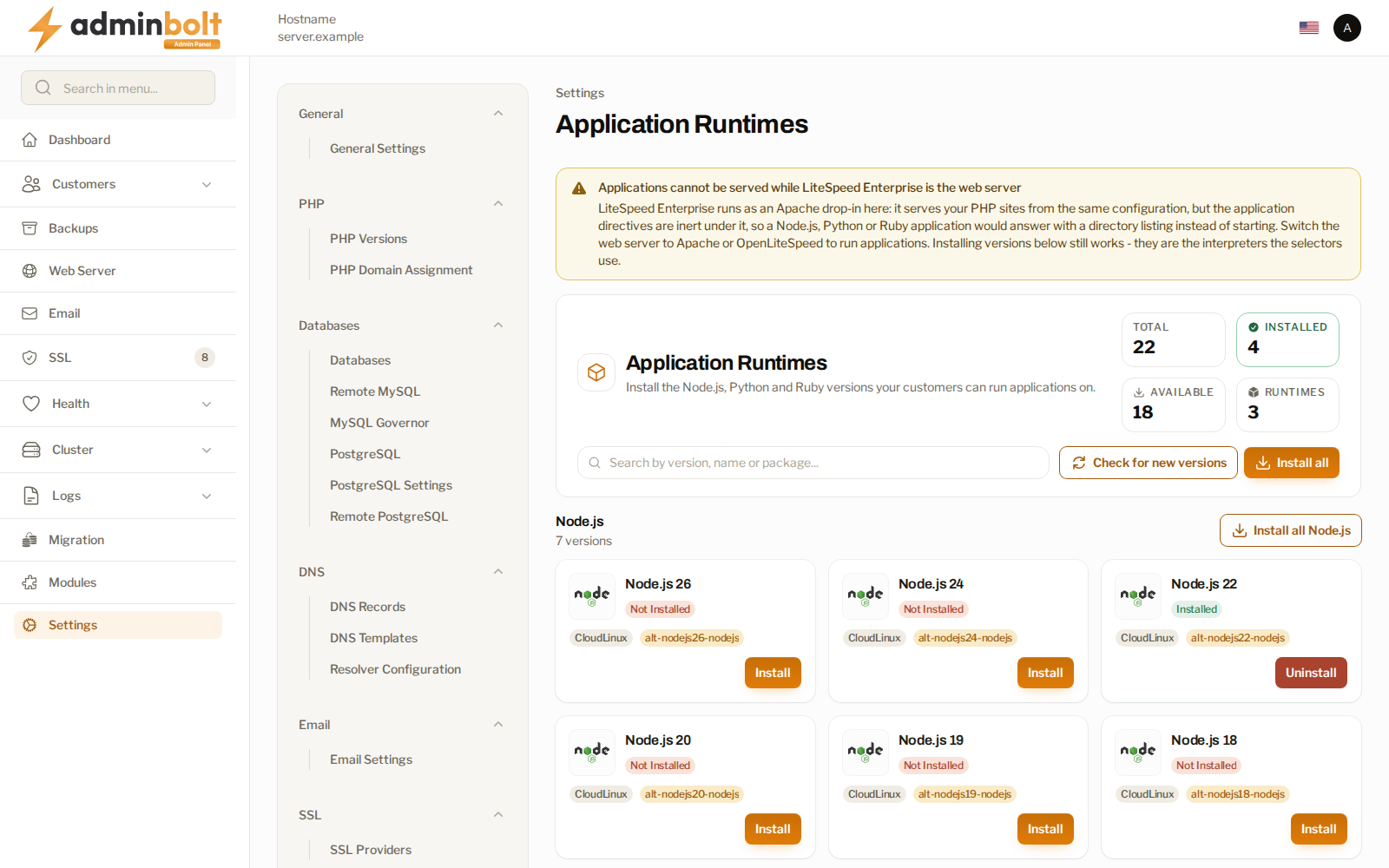Image resolution: width=1389 pixels, height=868 pixels.
Task: Click the warning triangle icon in alert
Action: coord(579,188)
